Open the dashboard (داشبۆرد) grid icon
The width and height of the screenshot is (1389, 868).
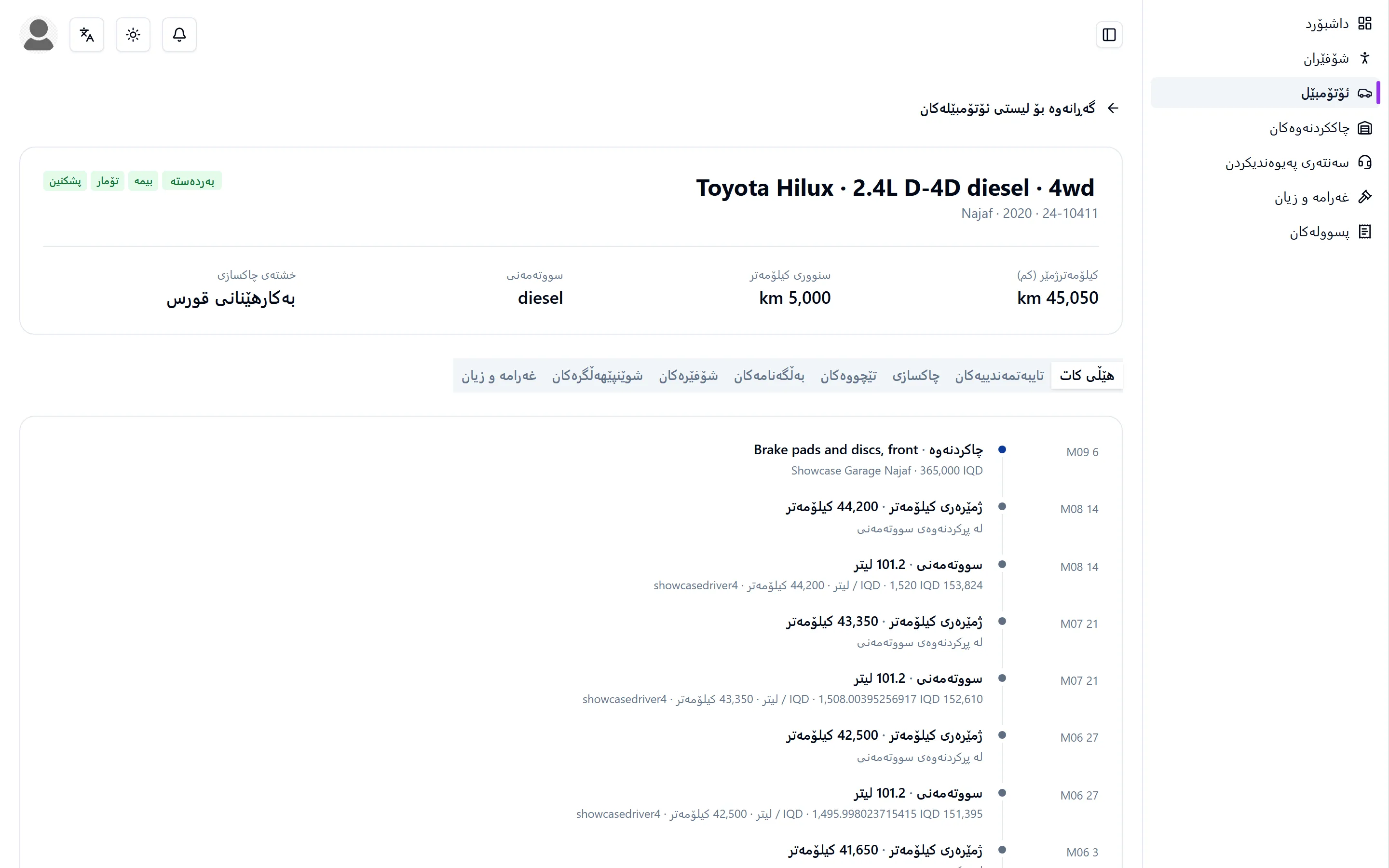pos(1364,23)
